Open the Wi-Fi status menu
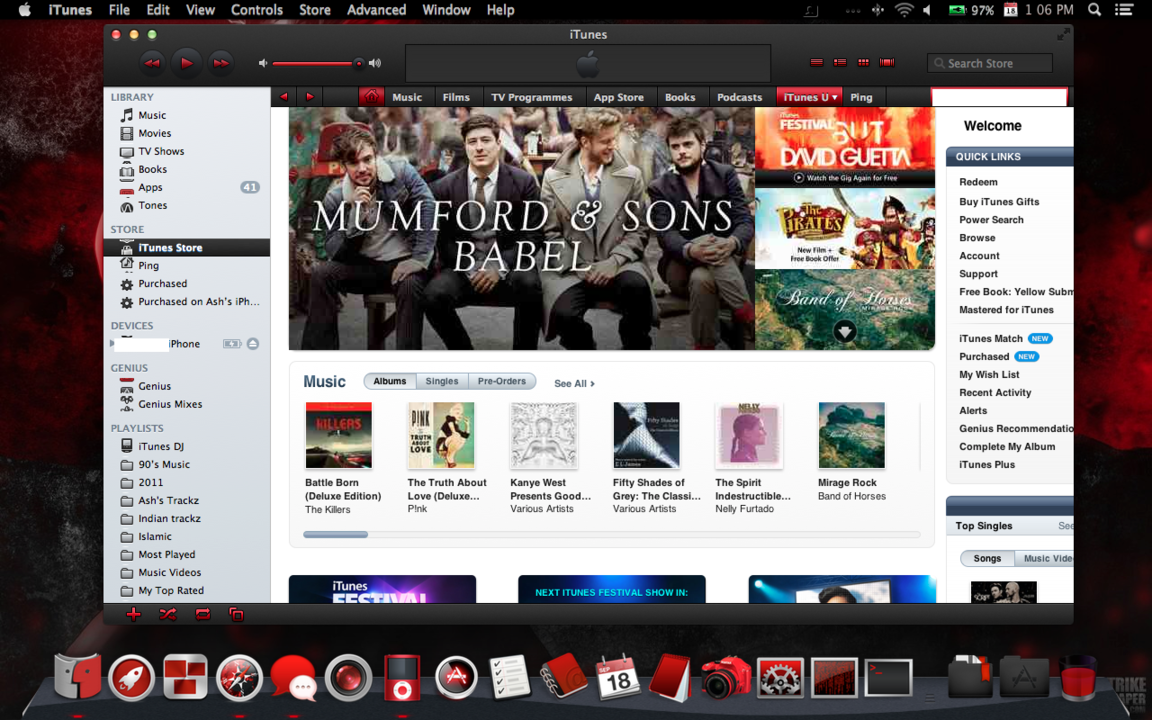1152x720 pixels. point(904,10)
